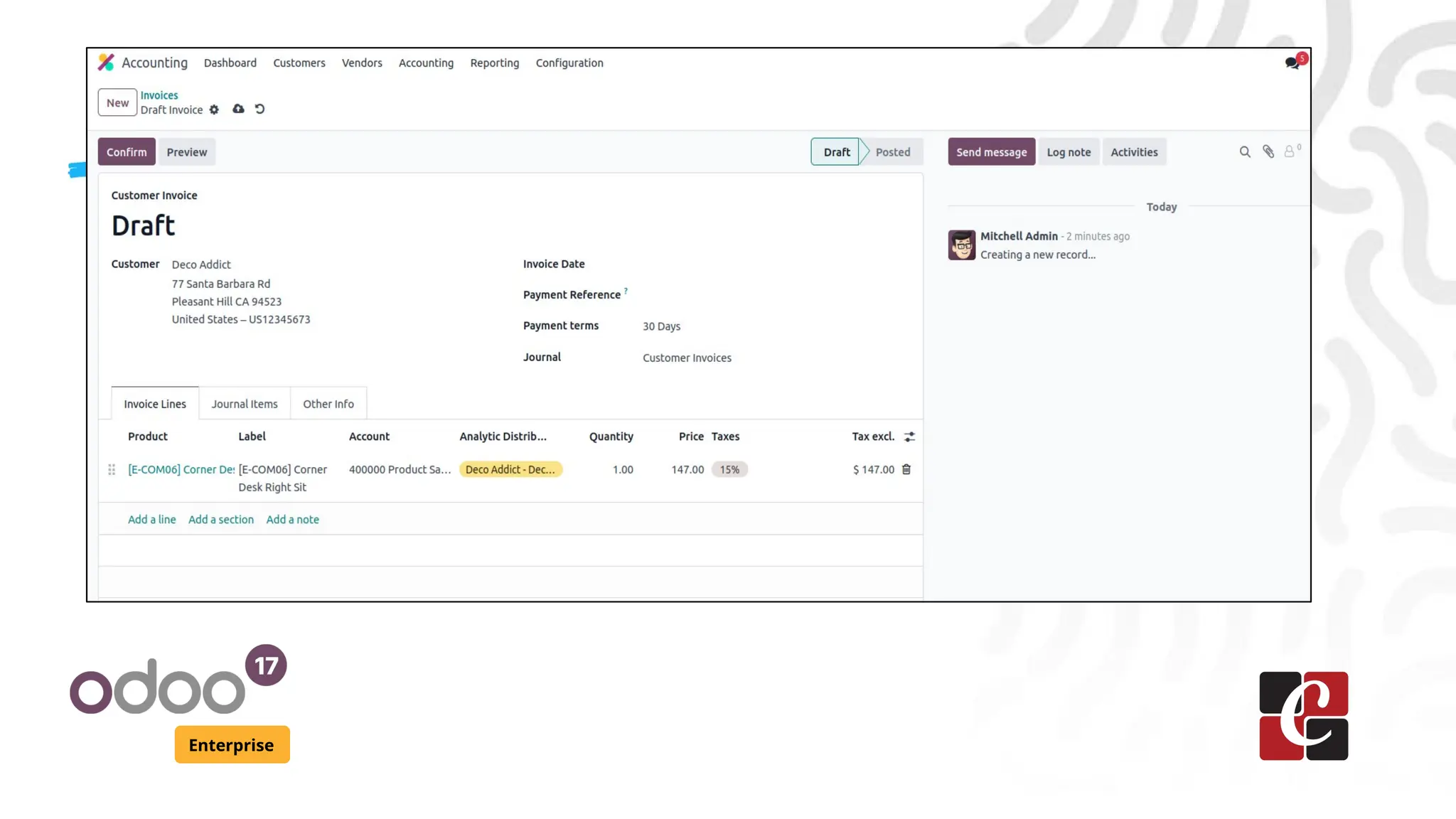
Task: Click the followers person icon
Action: [1289, 151]
